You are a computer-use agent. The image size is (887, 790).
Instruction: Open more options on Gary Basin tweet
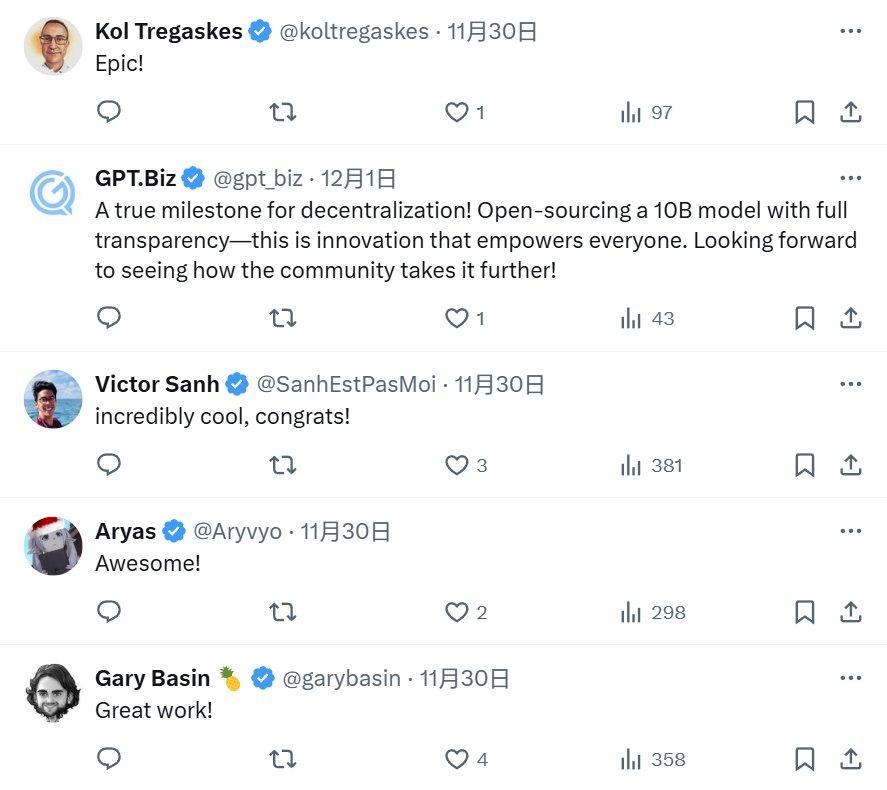click(x=850, y=678)
